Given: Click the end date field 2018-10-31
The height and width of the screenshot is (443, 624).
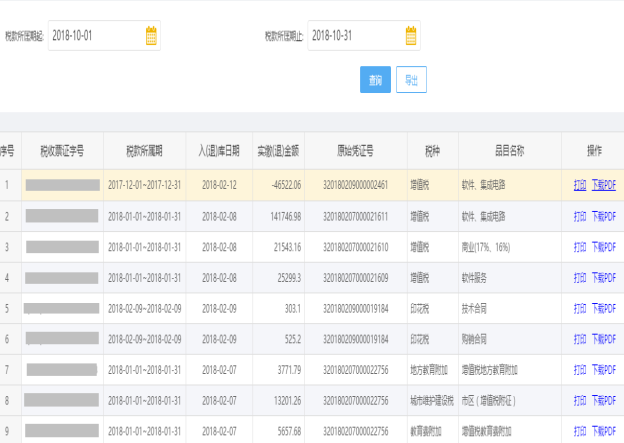Looking at the screenshot, I should click(x=354, y=36).
